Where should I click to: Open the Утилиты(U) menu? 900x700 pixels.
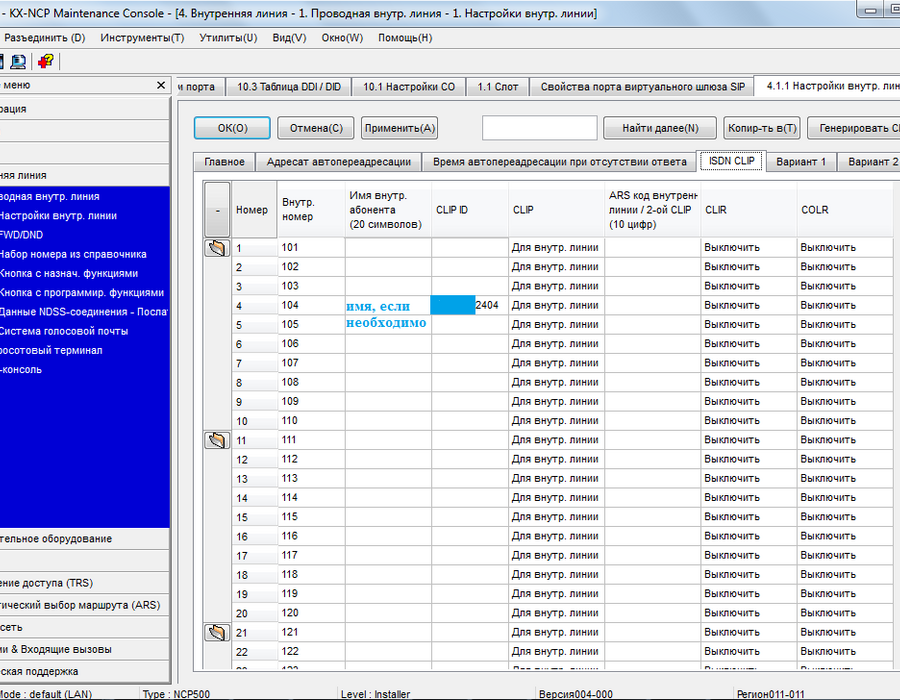point(228,38)
